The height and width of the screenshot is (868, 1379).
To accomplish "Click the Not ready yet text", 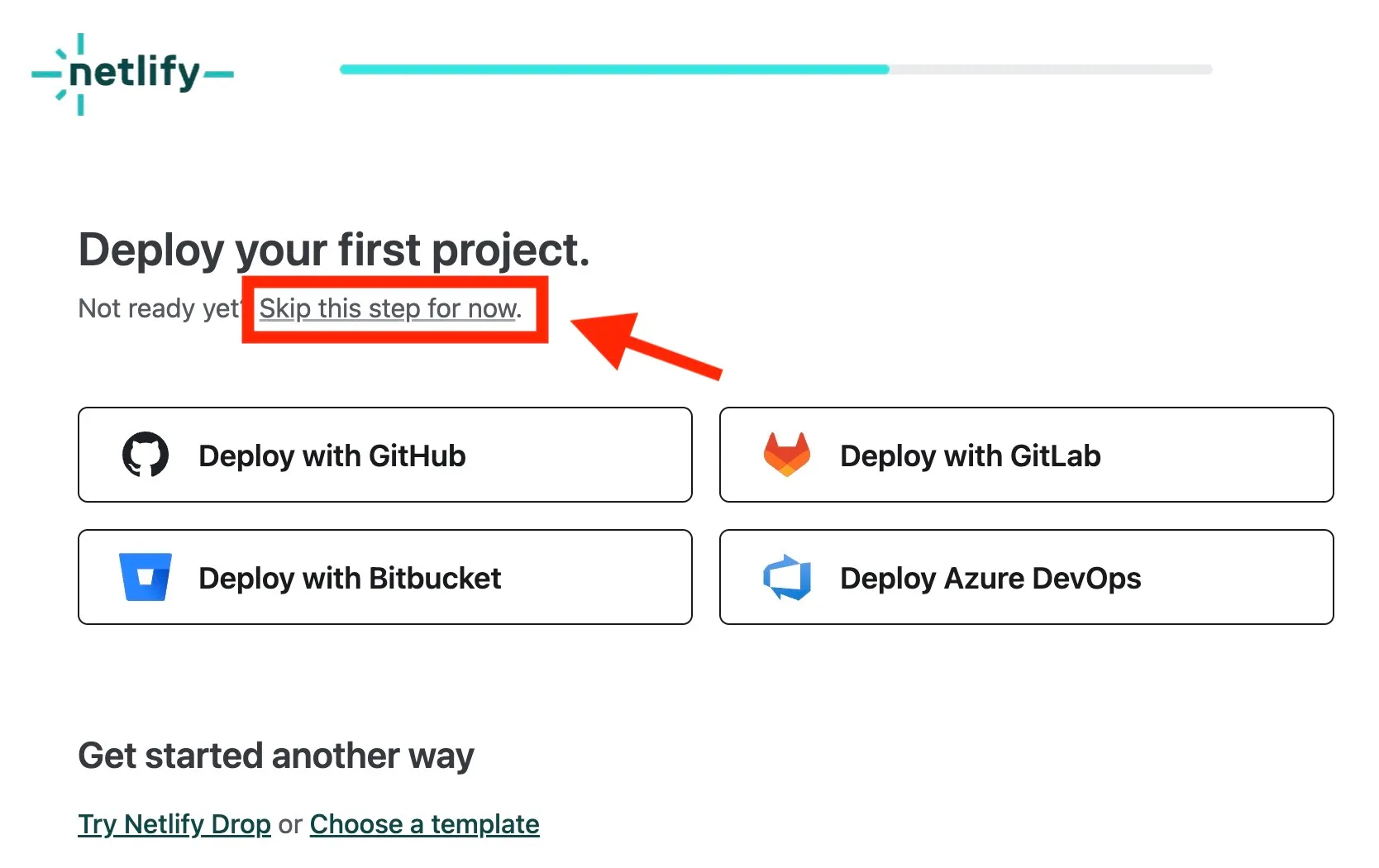I will point(160,308).
